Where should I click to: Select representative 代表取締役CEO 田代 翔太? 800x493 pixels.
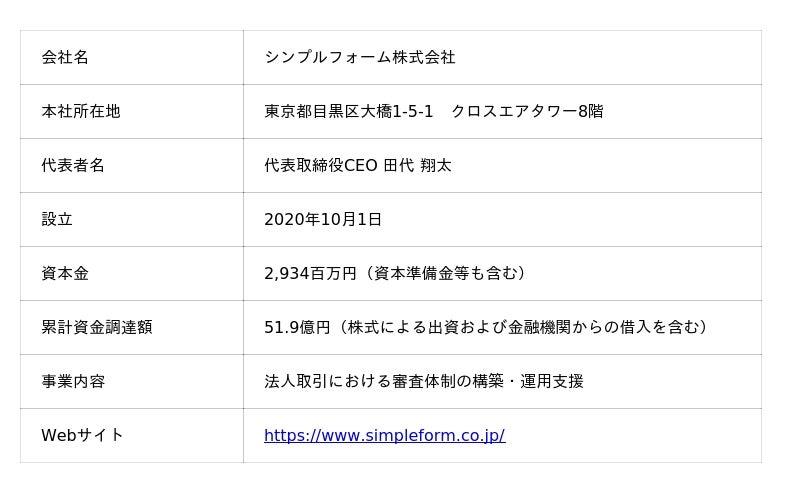click(x=357, y=166)
